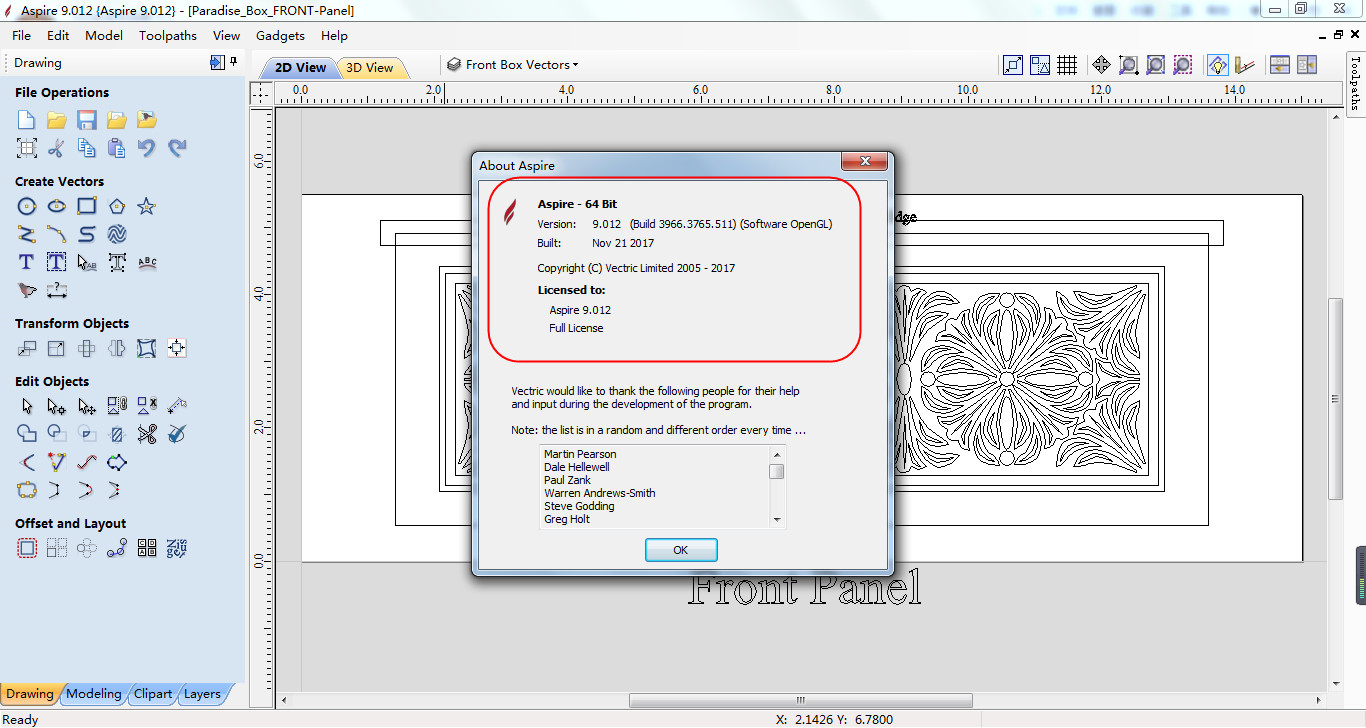This screenshot has width=1366, height=728.
Task: Toggle the Snap to Grid icon
Action: coord(1067,65)
